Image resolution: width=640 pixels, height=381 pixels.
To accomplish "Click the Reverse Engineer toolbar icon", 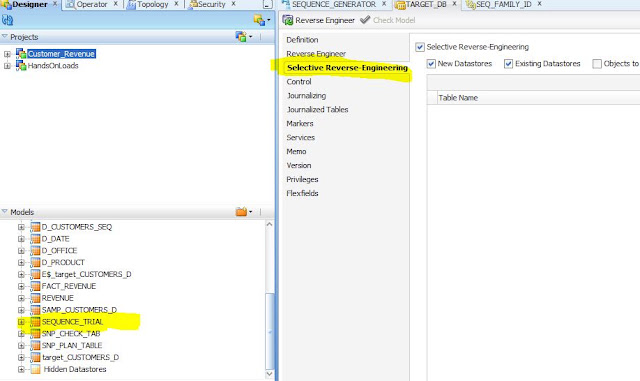I will pyautogui.click(x=288, y=20).
